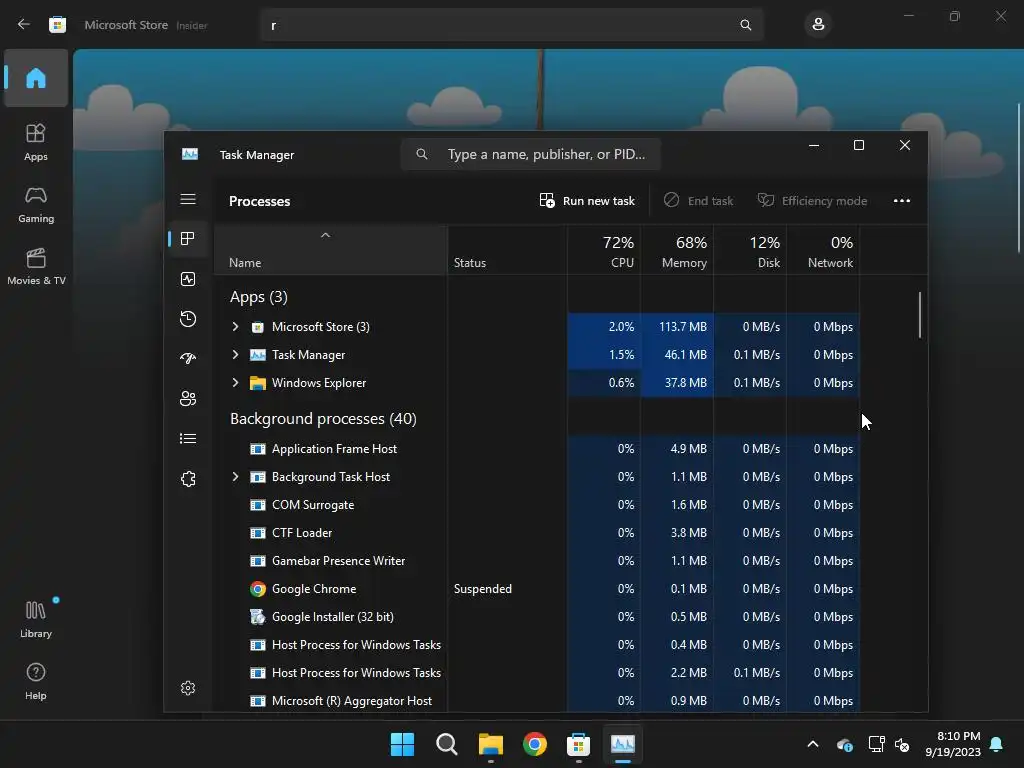Open Gaming section in Microsoft Store
Viewport: 1024px width, 768px height.
pos(36,204)
